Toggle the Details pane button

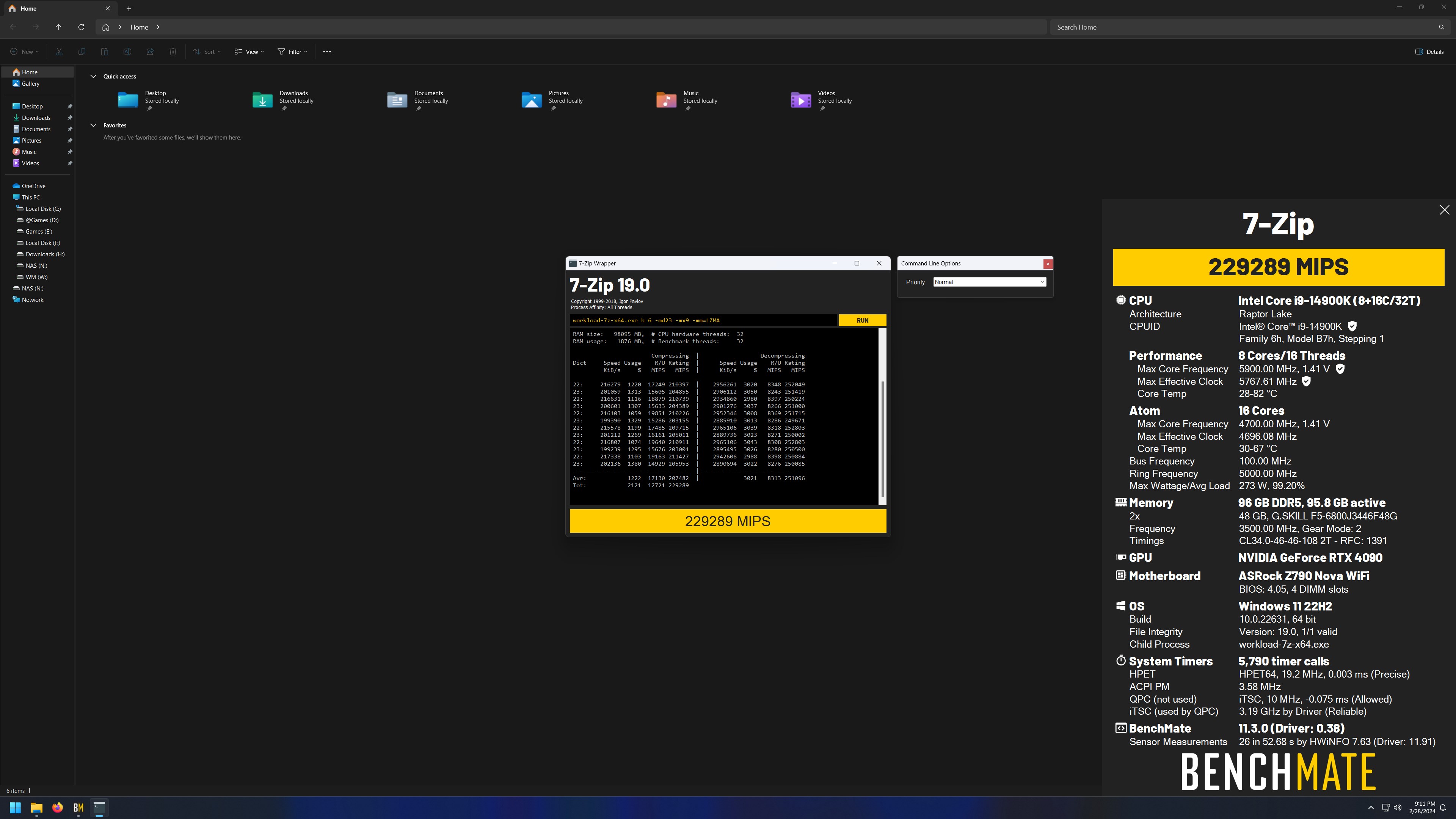pyautogui.click(x=1429, y=52)
